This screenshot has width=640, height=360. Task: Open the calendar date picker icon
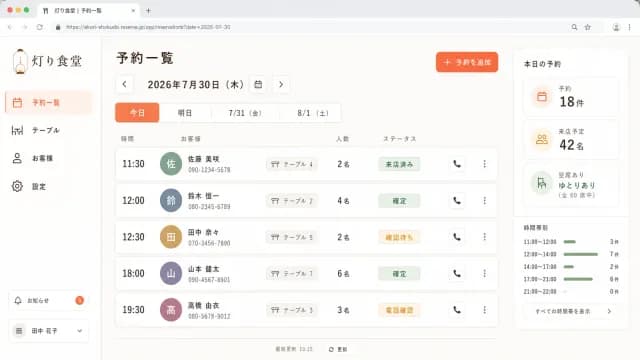258,84
